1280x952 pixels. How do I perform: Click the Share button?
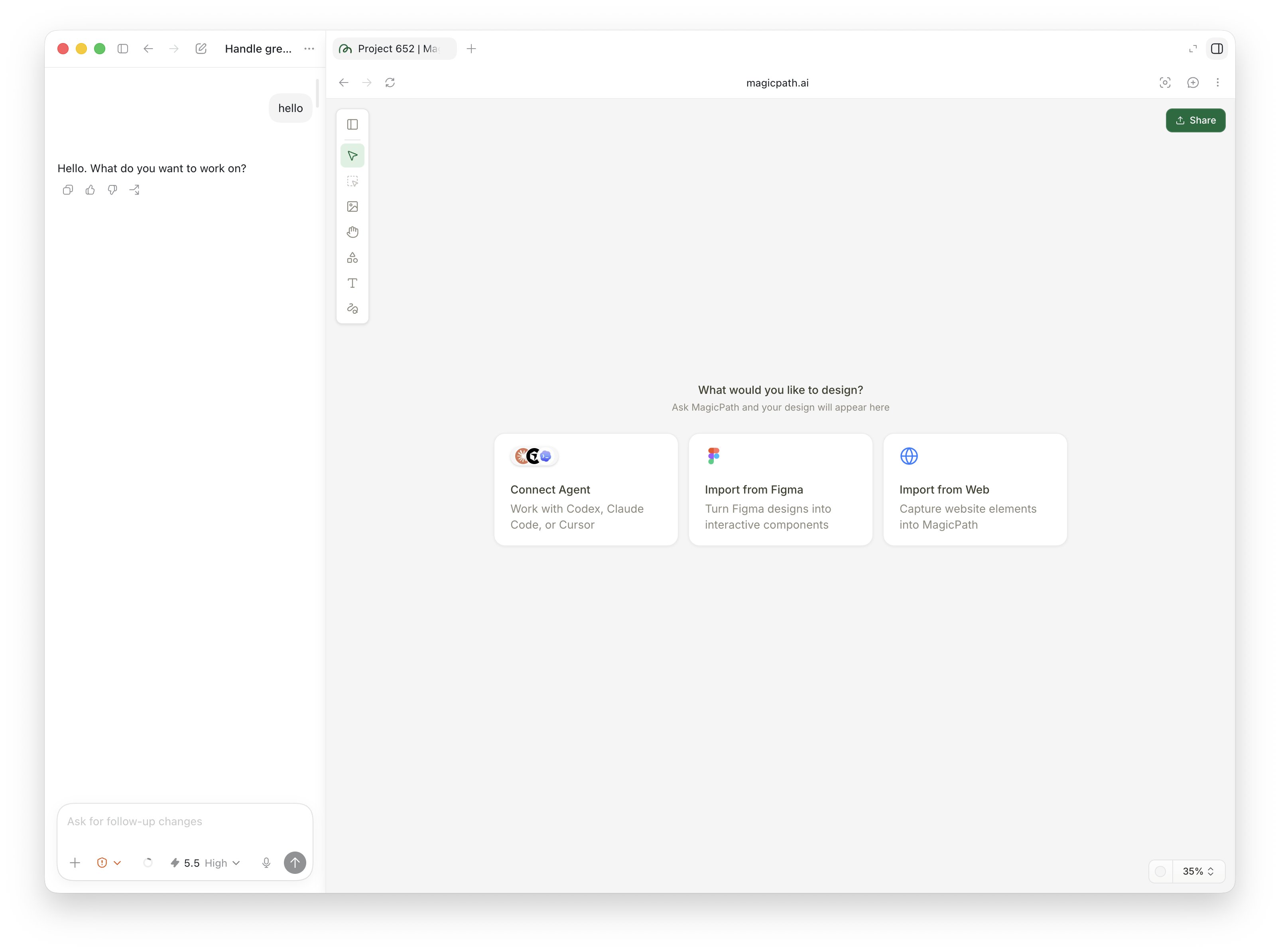pos(1195,120)
